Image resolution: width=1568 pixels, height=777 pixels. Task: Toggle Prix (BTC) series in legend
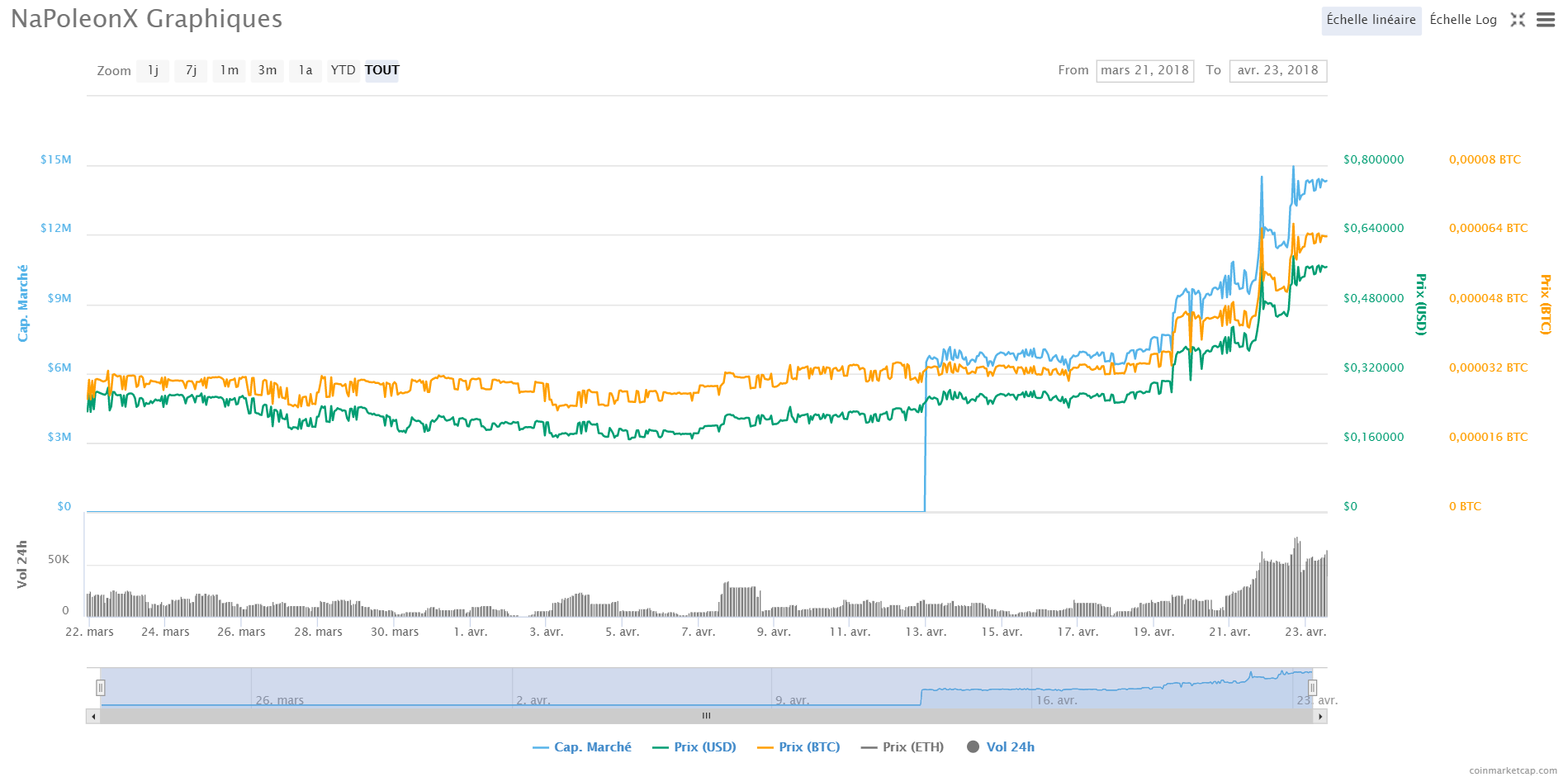tap(798, 746)
